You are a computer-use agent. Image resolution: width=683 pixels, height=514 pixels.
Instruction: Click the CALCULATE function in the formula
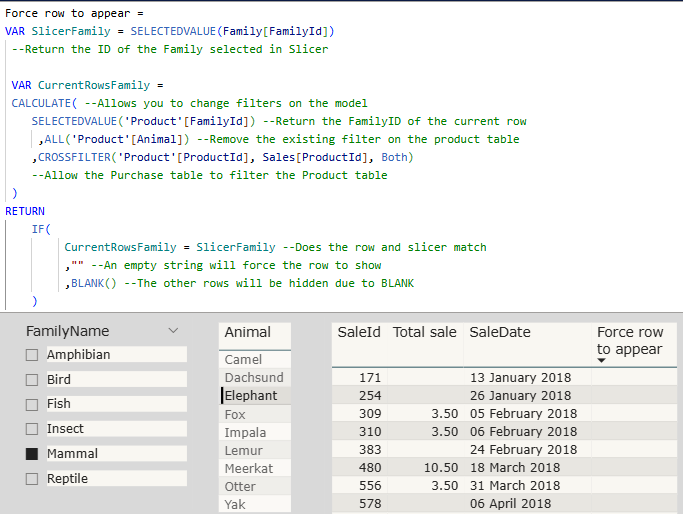(x=41, y=103)
